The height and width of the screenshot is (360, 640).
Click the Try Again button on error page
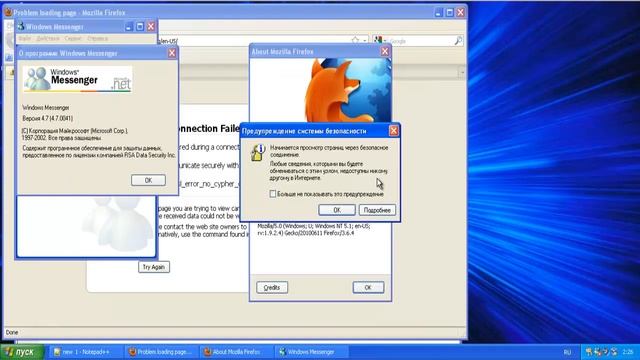click(x=154, y=267)
